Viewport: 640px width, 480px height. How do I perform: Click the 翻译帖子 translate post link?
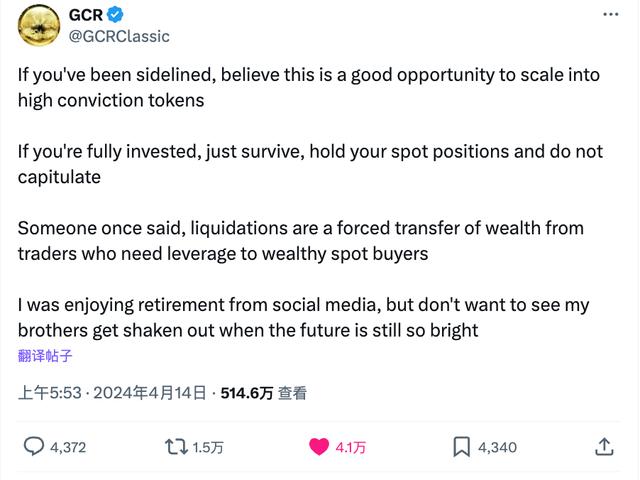tap(45, 356)
